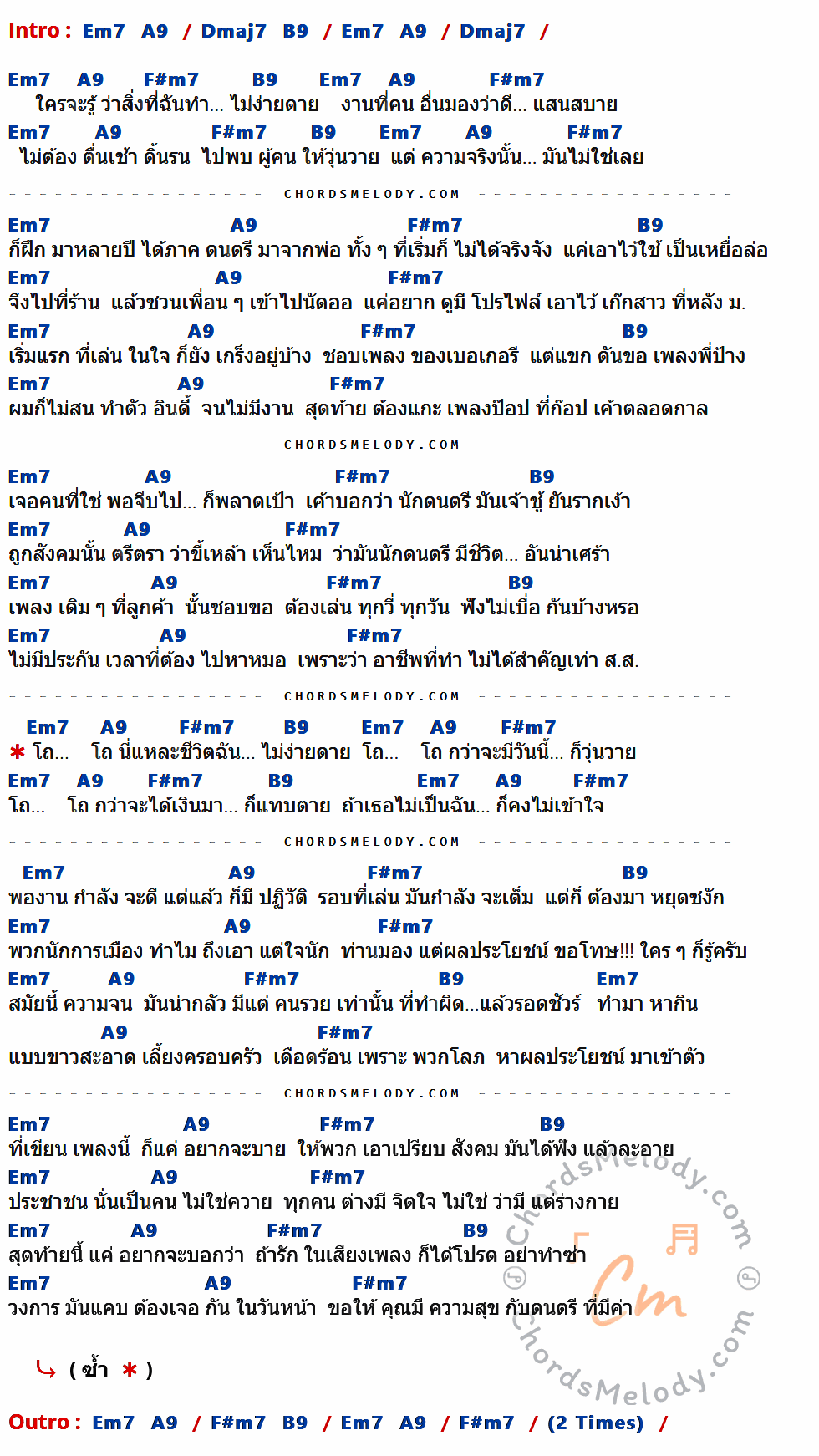Click the A9 chord above 'เลี้ยงครอบครัว' line
The height and width of the screenshot is (1456, 819).
click(x=114, y=1032)
